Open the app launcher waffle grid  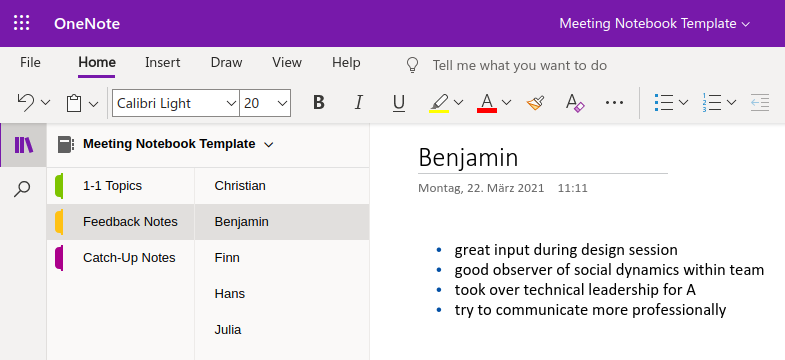click(22, 23)
